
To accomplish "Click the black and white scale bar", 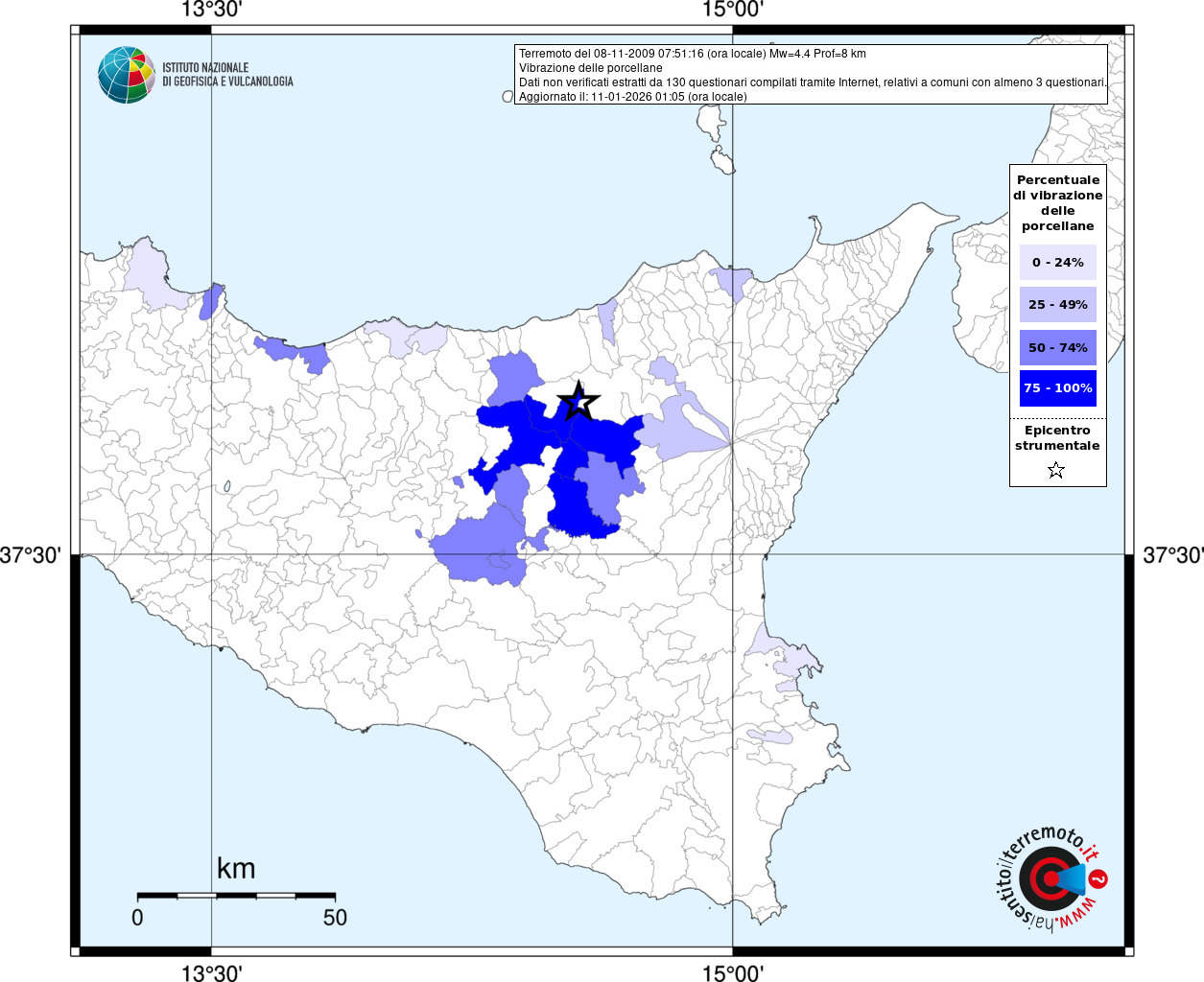I will tap(236, 896).
